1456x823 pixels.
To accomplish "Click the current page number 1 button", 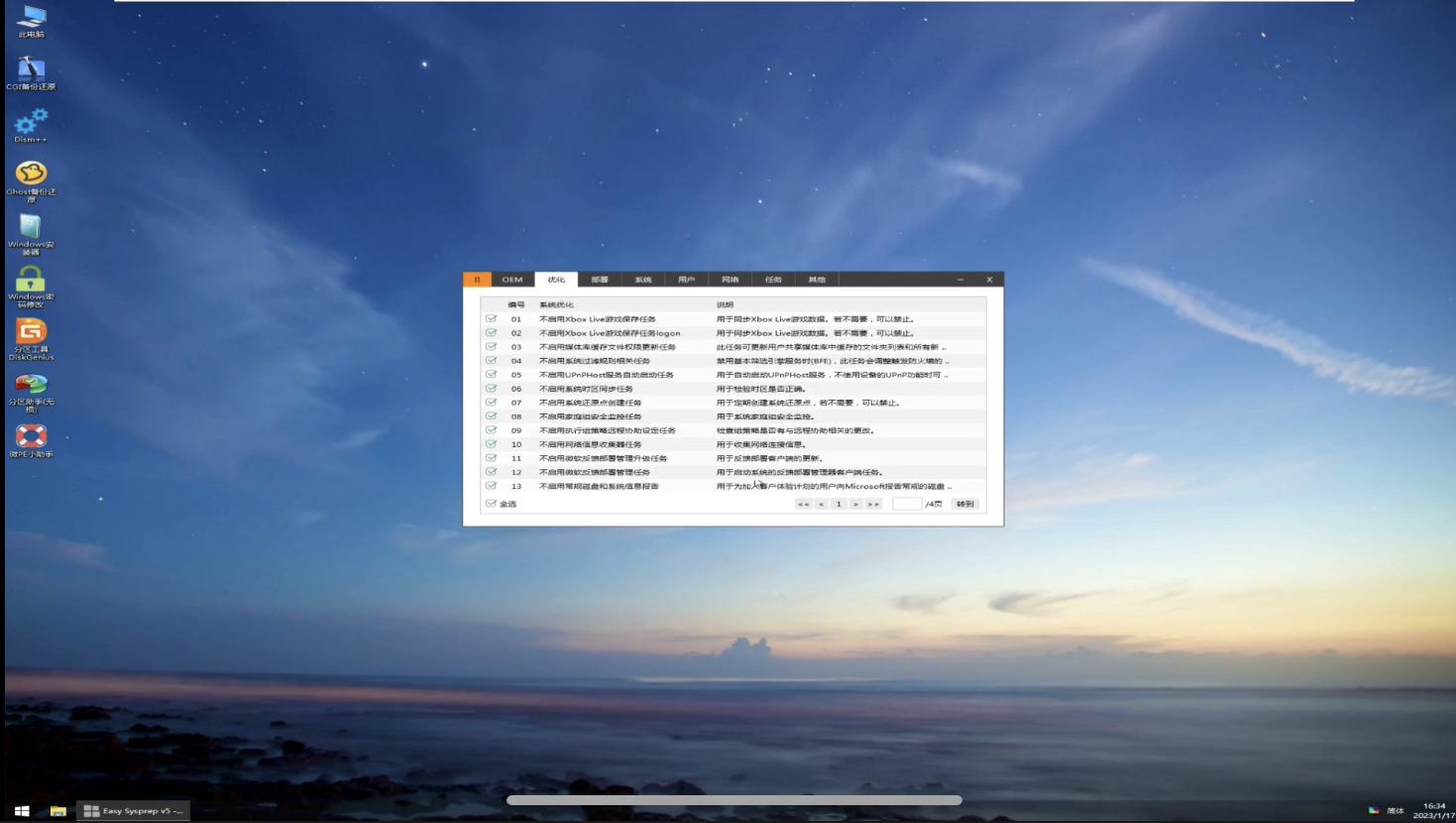I will [x=839, y=504].
